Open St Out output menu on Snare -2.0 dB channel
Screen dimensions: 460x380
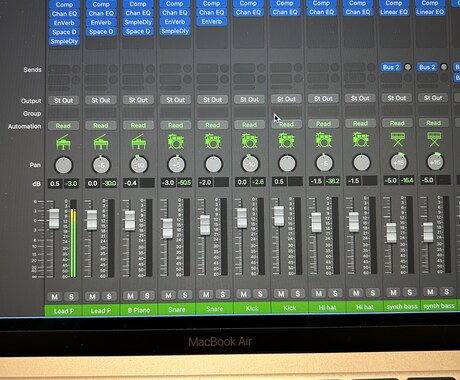213,100
